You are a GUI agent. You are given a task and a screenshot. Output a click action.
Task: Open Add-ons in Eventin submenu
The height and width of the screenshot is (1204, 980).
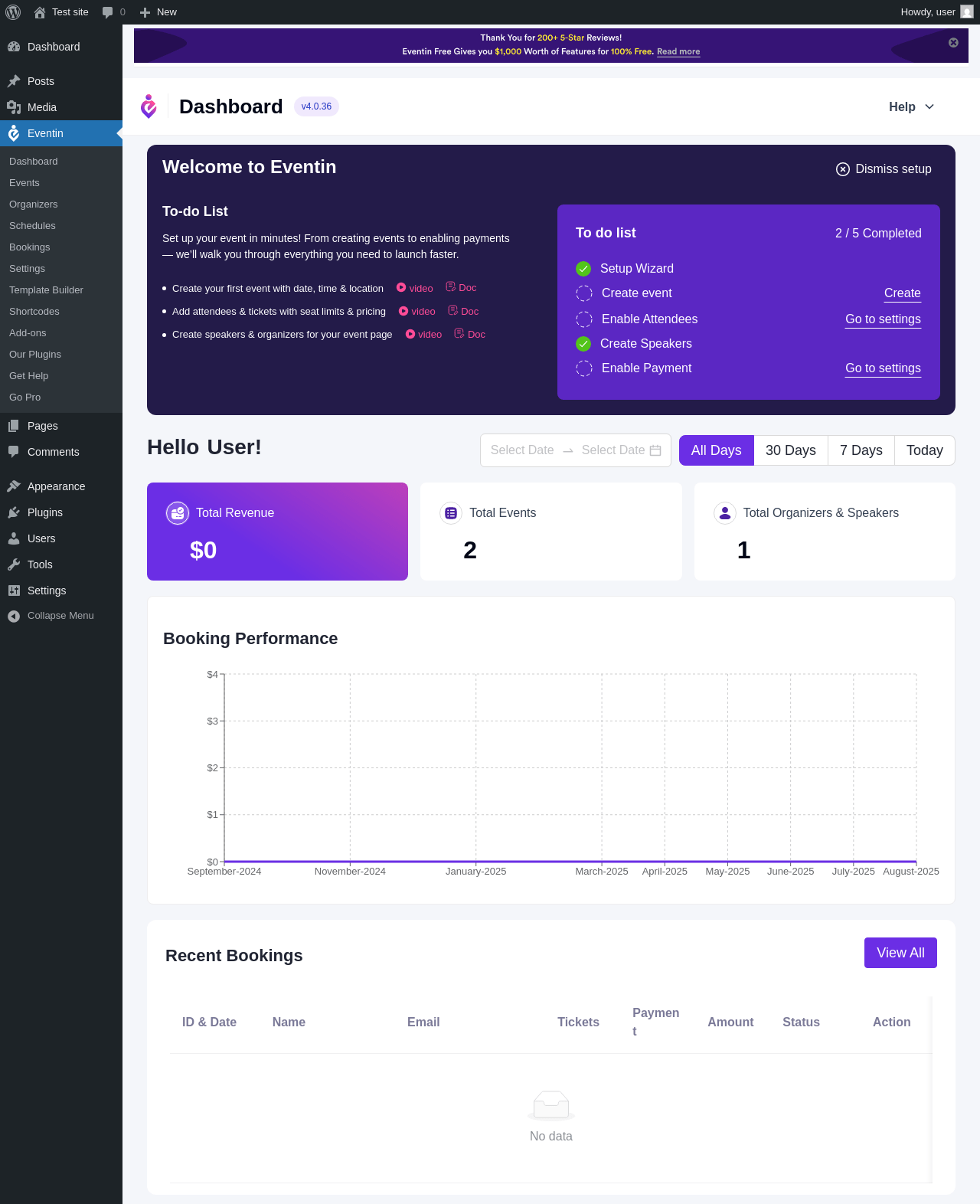[28, 333]
